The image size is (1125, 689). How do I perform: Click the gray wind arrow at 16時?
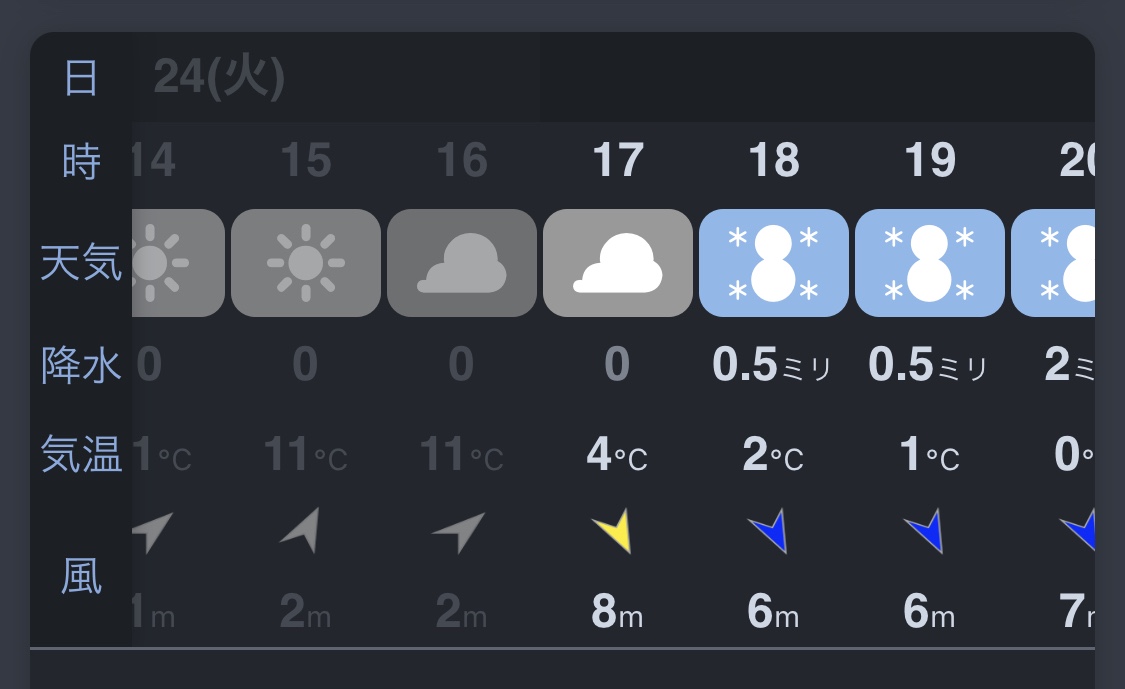(x=458, y=531)
